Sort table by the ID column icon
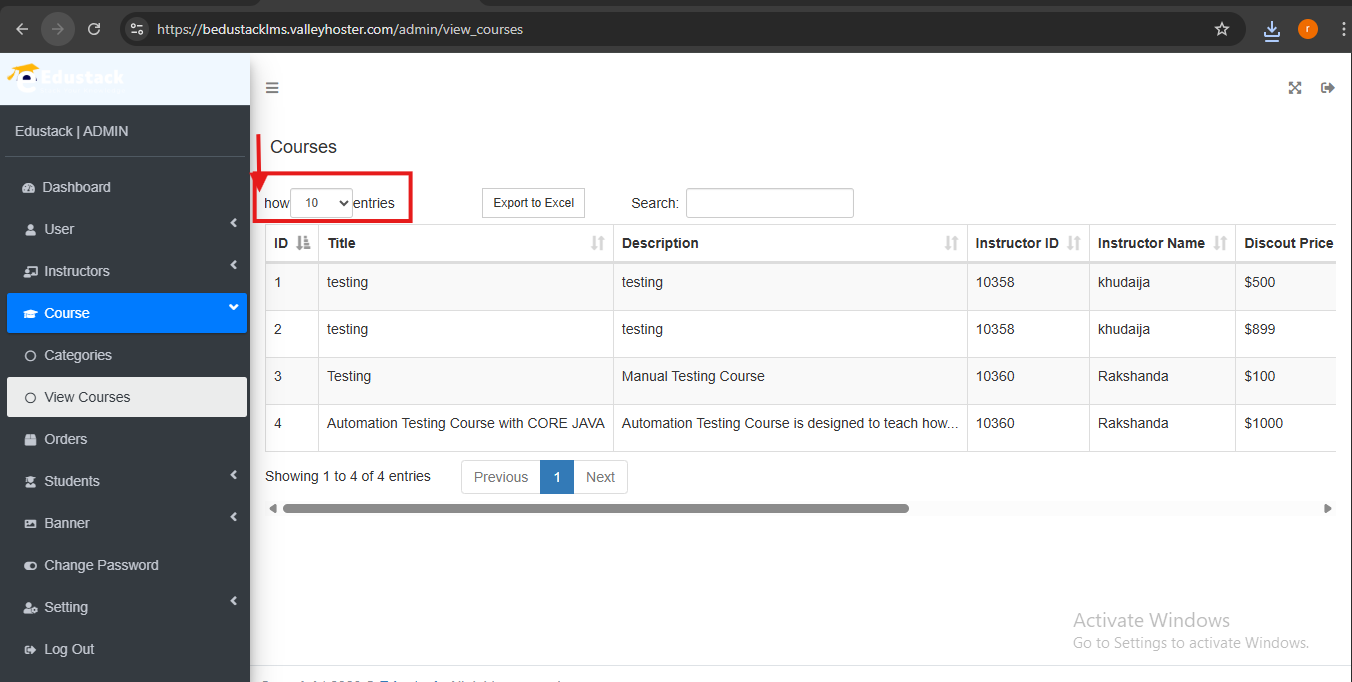This screenshot has width=1352, height=682. click(304, 243)
